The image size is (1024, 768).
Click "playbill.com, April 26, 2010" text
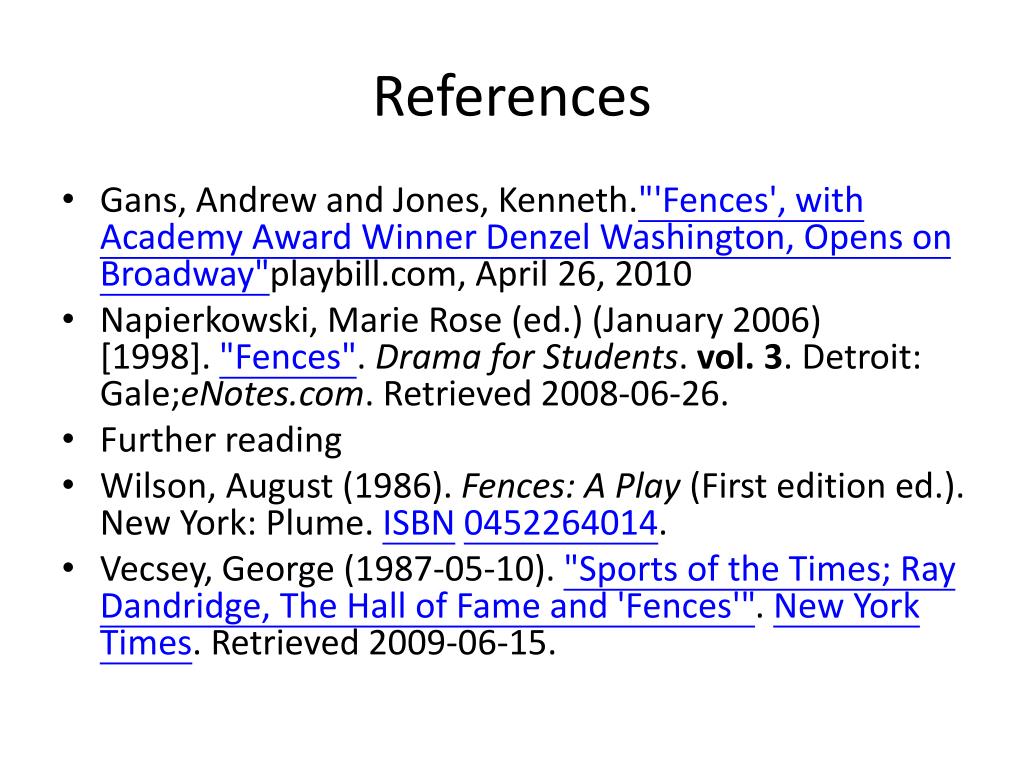481,274
